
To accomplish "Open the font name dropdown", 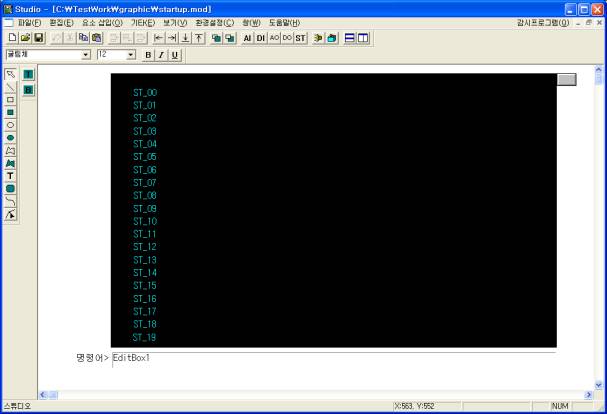I will click(85, 55).
